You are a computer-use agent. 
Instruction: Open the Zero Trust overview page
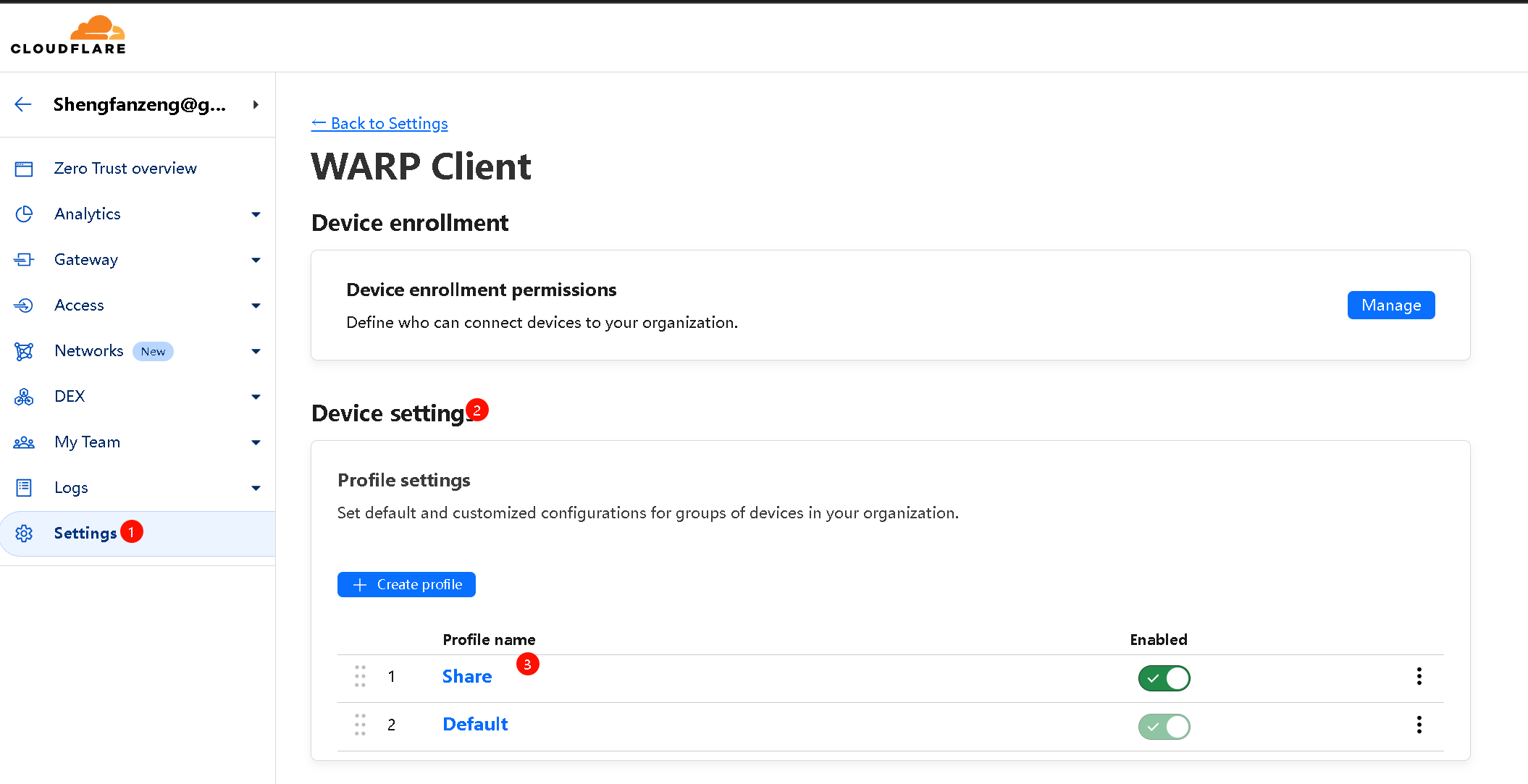[x=125, y=169]
